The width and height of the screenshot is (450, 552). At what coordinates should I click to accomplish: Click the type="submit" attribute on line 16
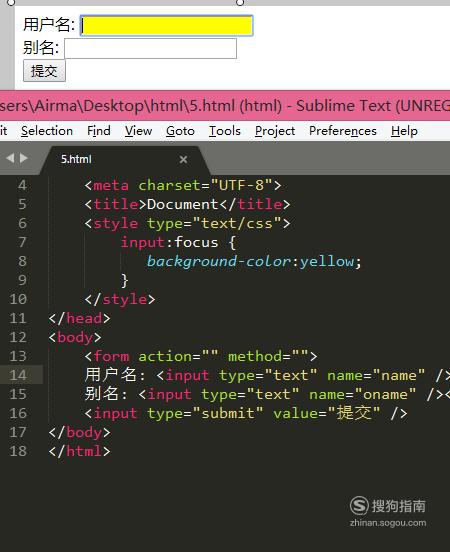[x=205, y=413]
